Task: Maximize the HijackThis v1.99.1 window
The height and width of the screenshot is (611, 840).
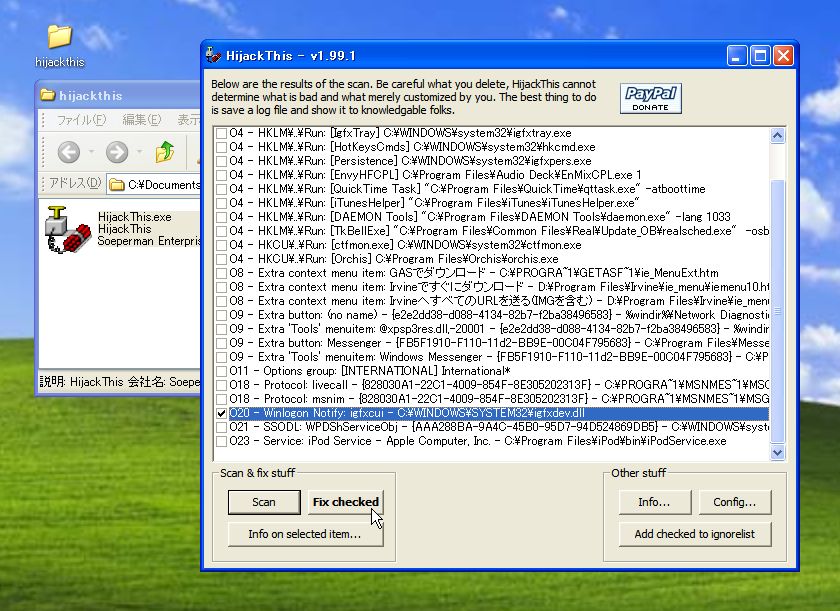Action: (x=760, y=56)
